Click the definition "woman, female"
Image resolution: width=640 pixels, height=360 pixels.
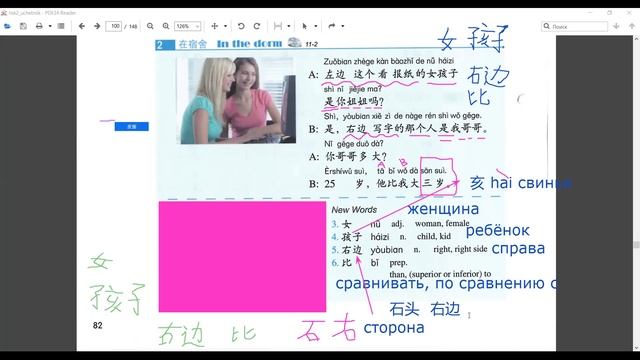442,224
